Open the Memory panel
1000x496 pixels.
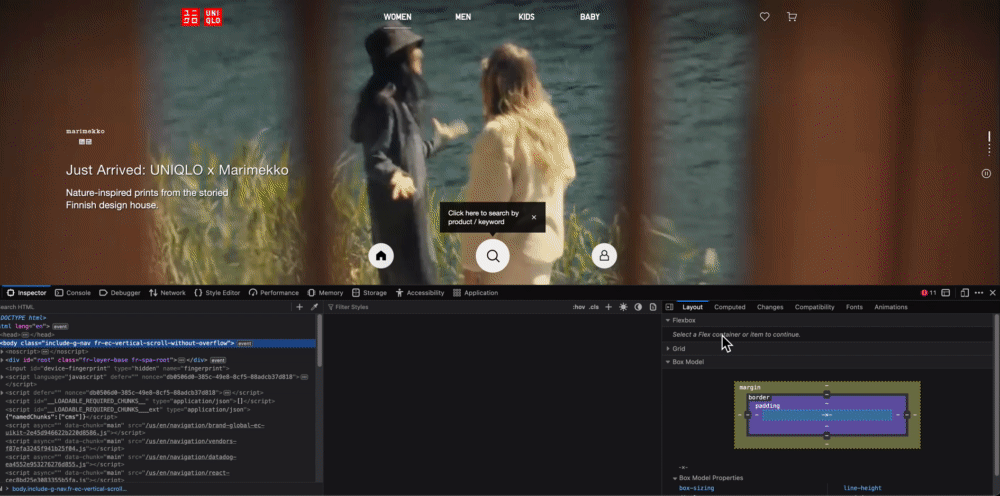[x=325, y=293]
